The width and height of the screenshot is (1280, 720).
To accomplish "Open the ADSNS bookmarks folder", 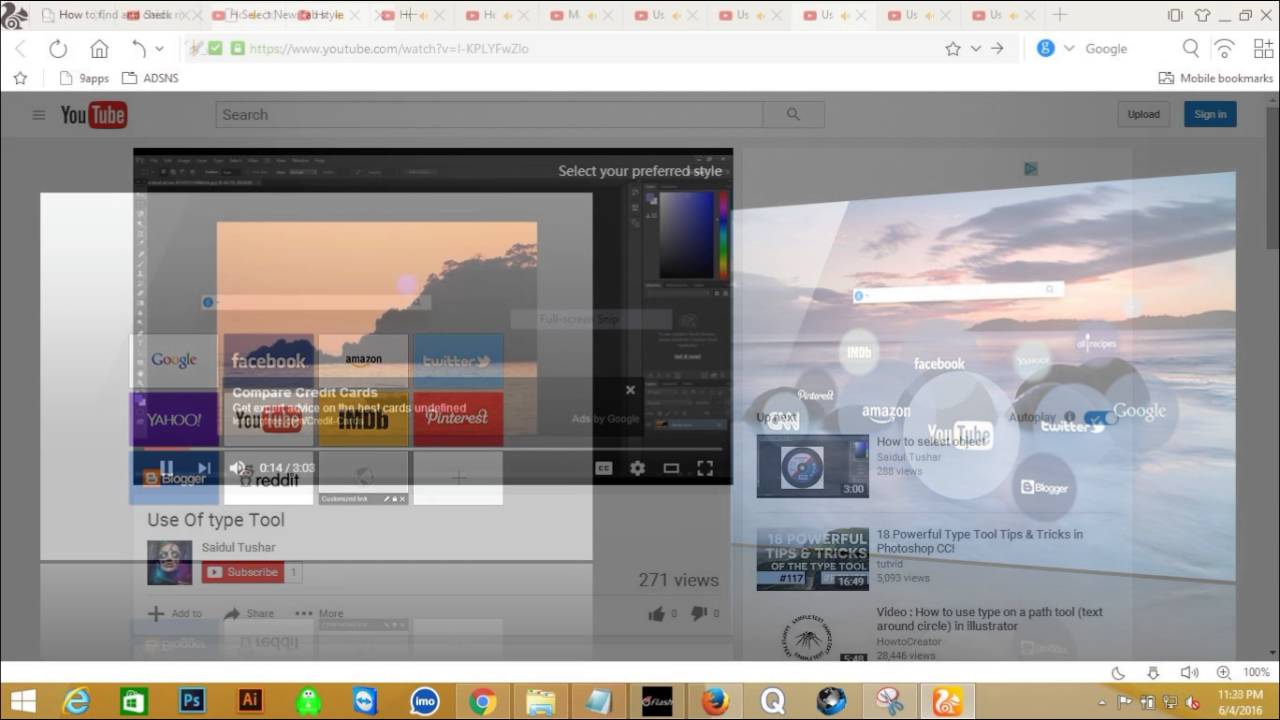I will (150, 78).
